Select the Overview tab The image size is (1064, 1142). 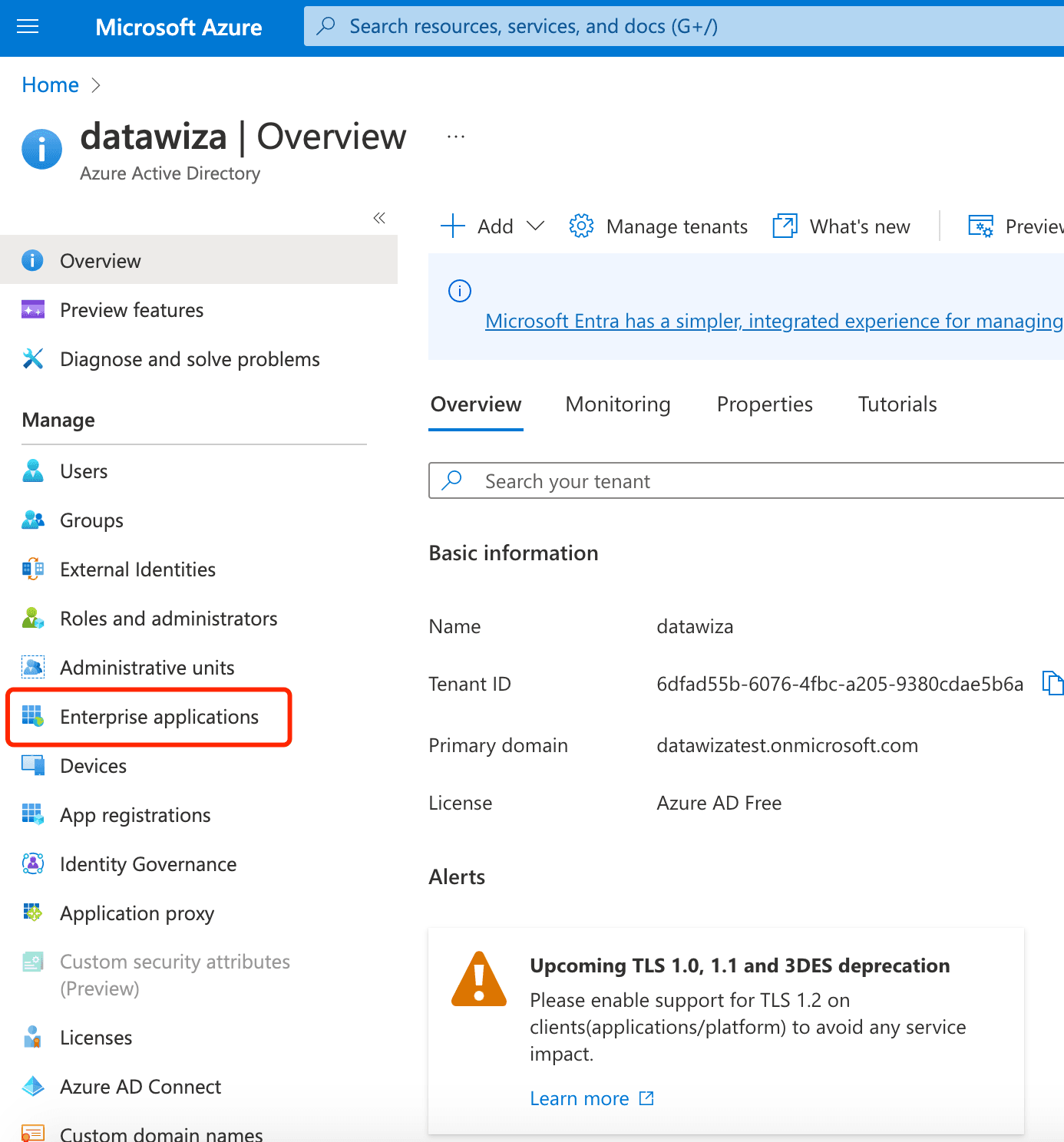click(x=476, y=404)
